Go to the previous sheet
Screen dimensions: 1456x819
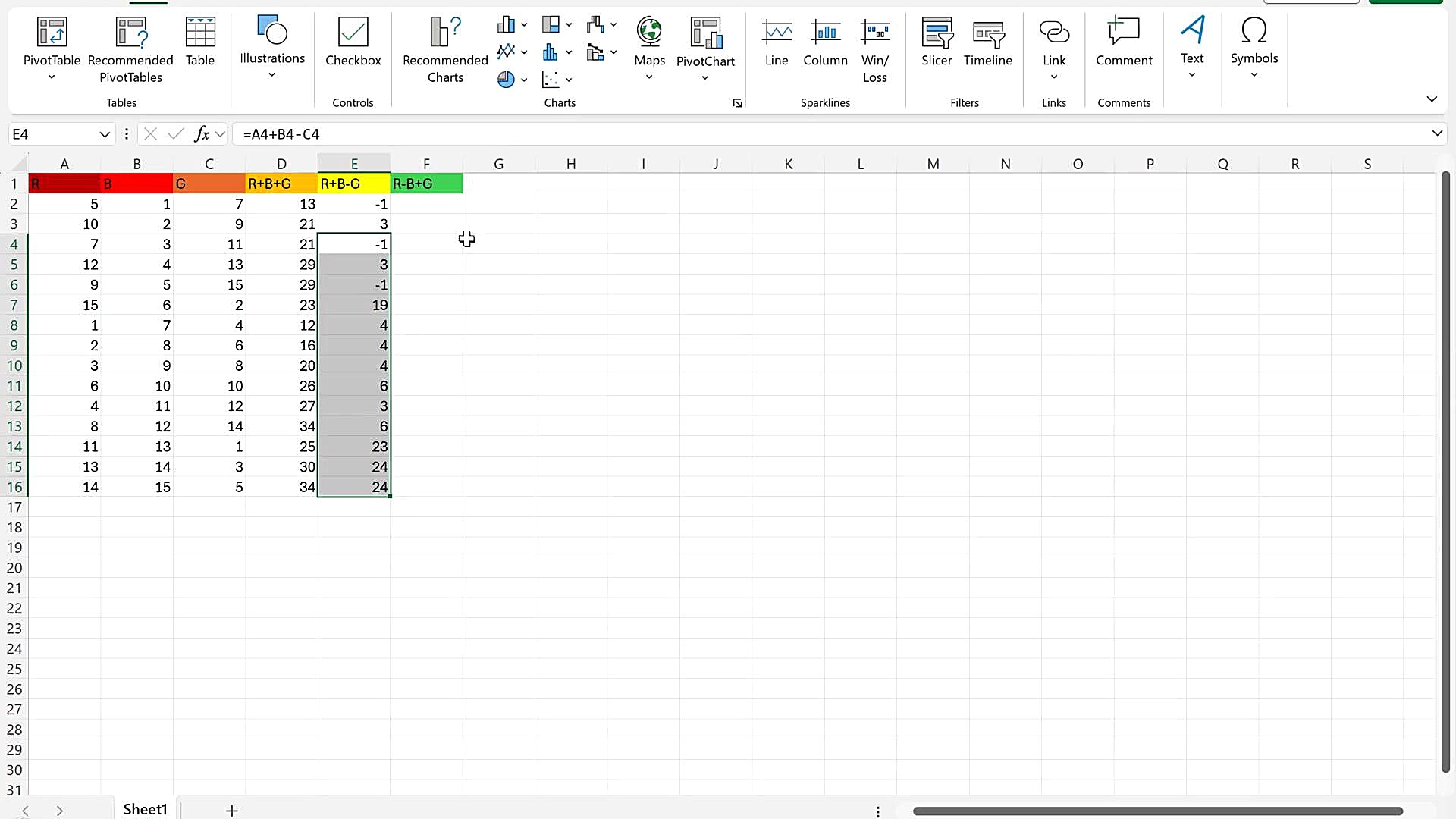25,811
